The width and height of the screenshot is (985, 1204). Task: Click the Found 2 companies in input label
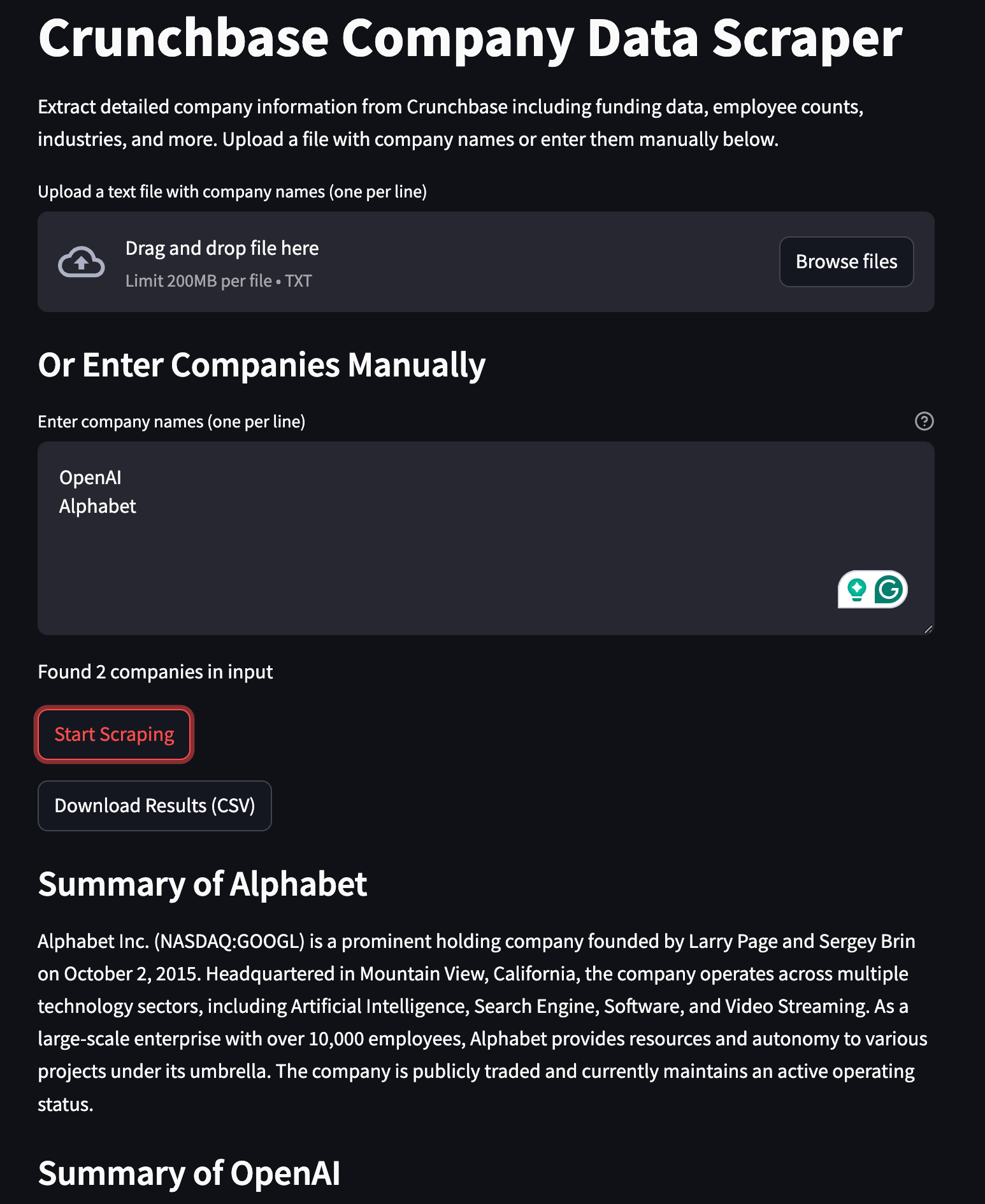pos(155,671)
